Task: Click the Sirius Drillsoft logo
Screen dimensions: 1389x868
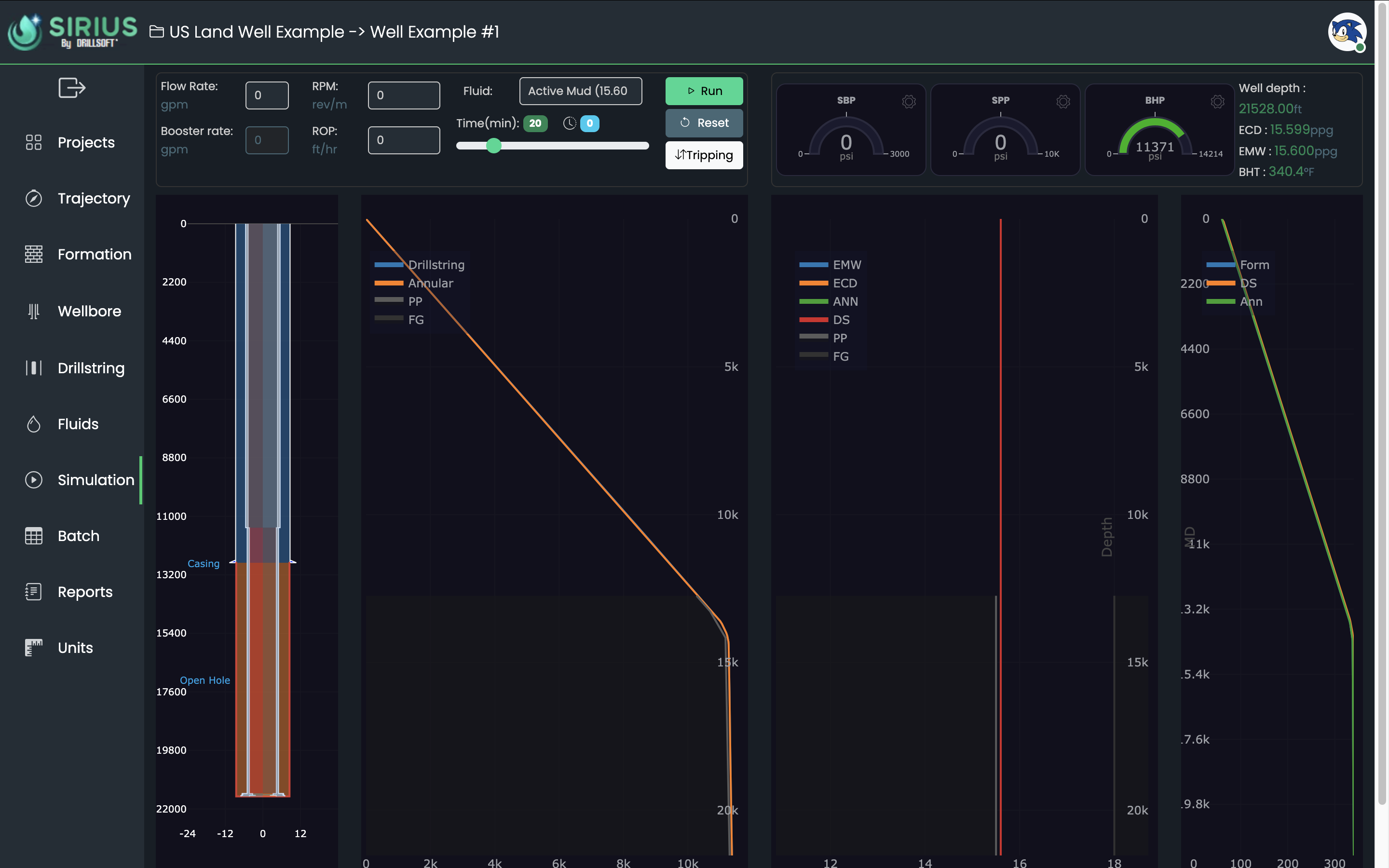Action: (72, 31)
